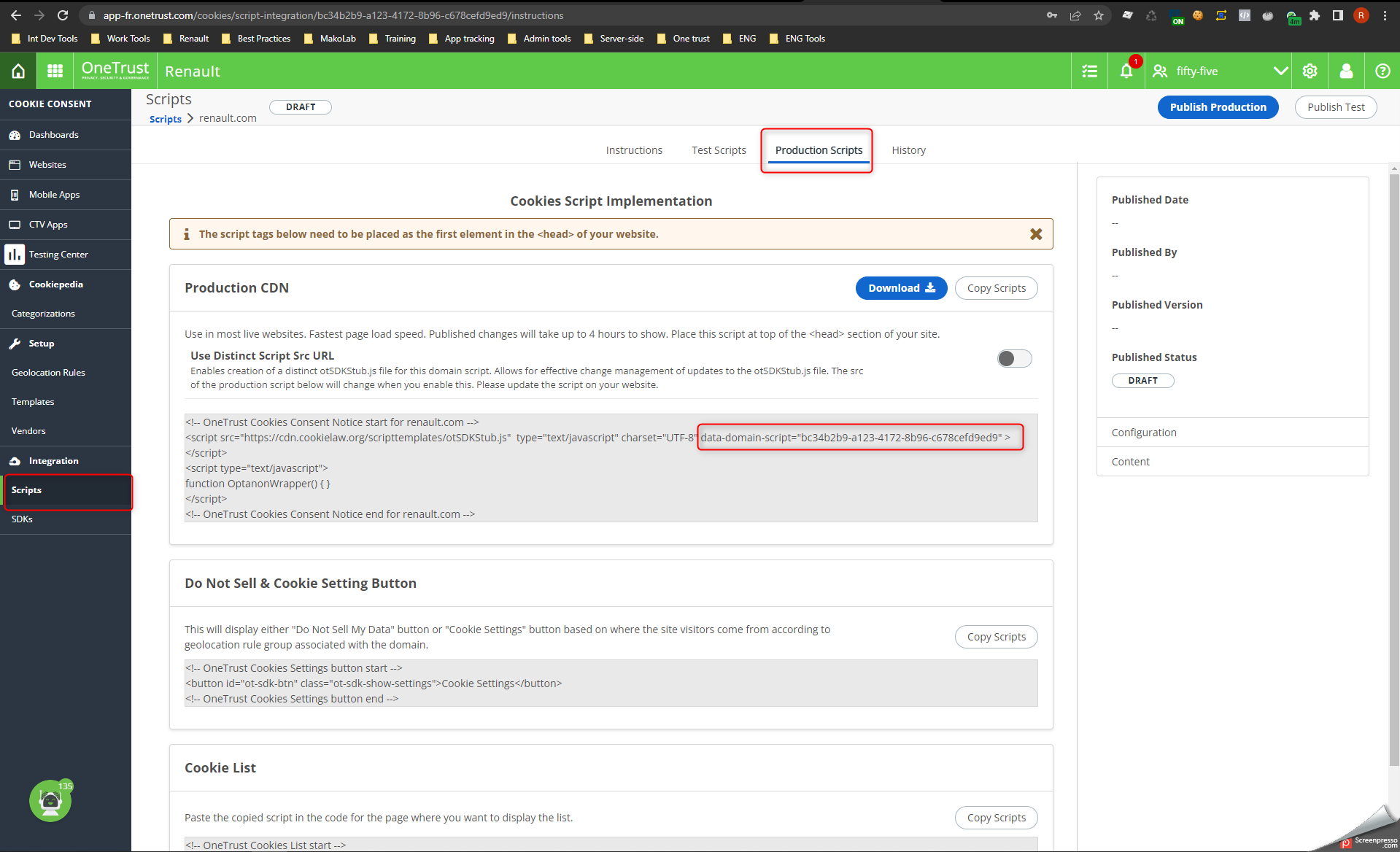
Task: Open the notifications bell
Action: tap(1126, 71)
